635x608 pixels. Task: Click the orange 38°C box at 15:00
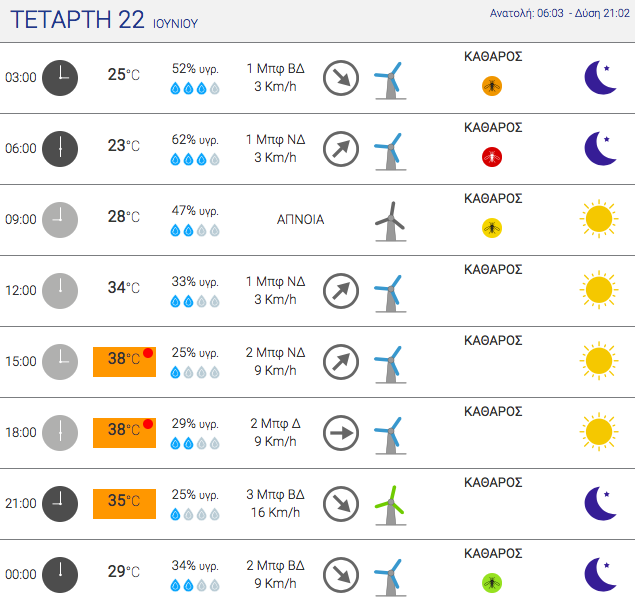124,362
